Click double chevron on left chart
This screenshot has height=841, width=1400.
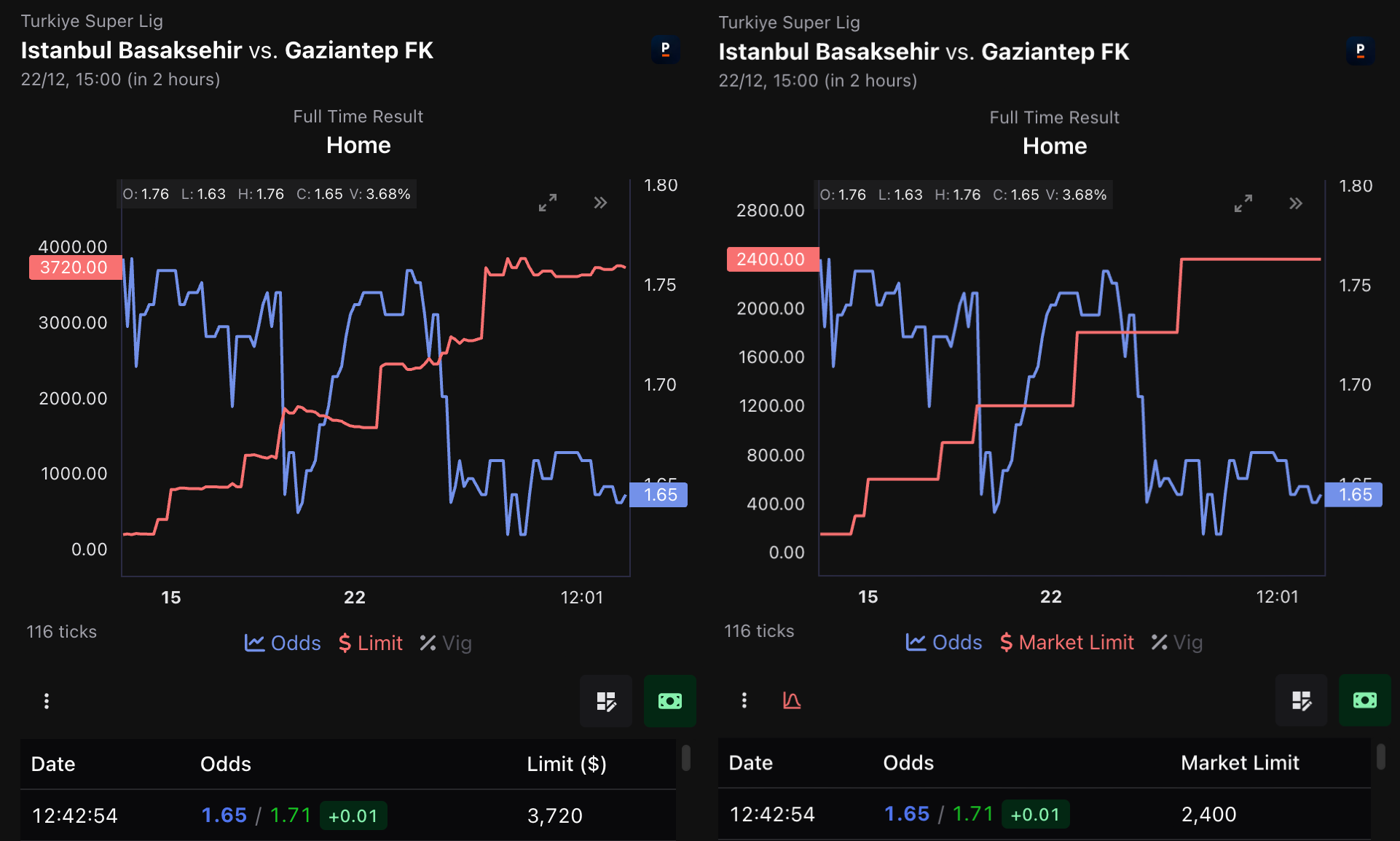(600, 203)
